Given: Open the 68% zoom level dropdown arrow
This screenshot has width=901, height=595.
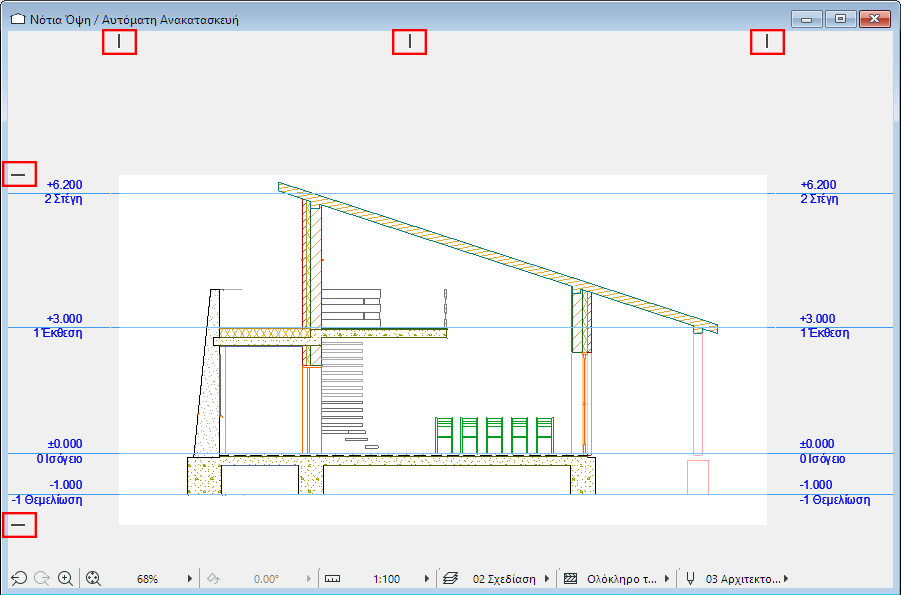Looking at the screenshot, I should point(190,579).
